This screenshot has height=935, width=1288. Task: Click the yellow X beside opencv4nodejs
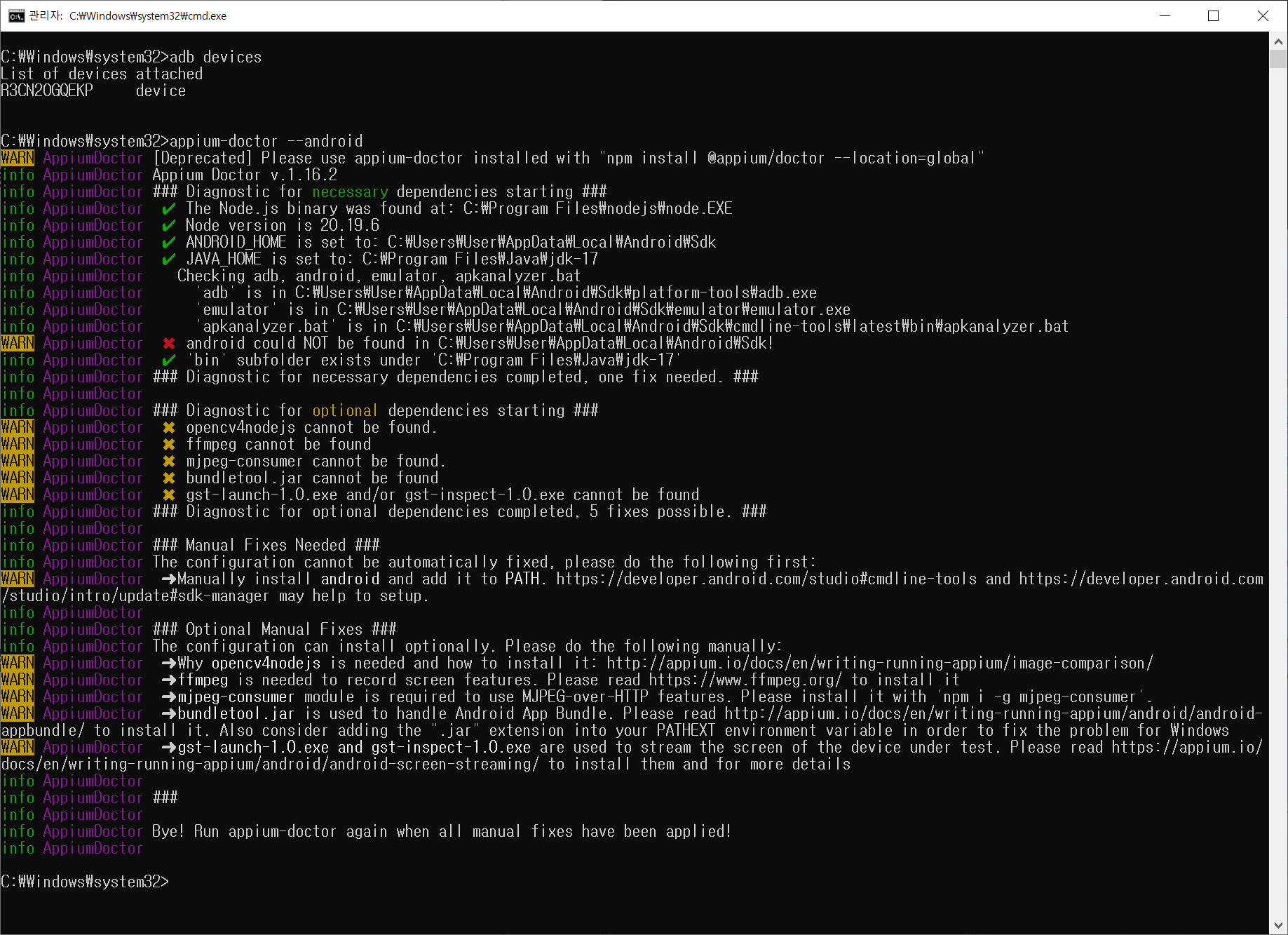(169, 427)
